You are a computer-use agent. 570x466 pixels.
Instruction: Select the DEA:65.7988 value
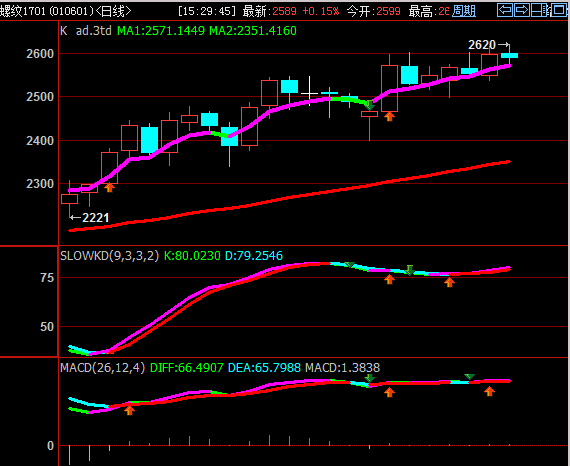264,367
